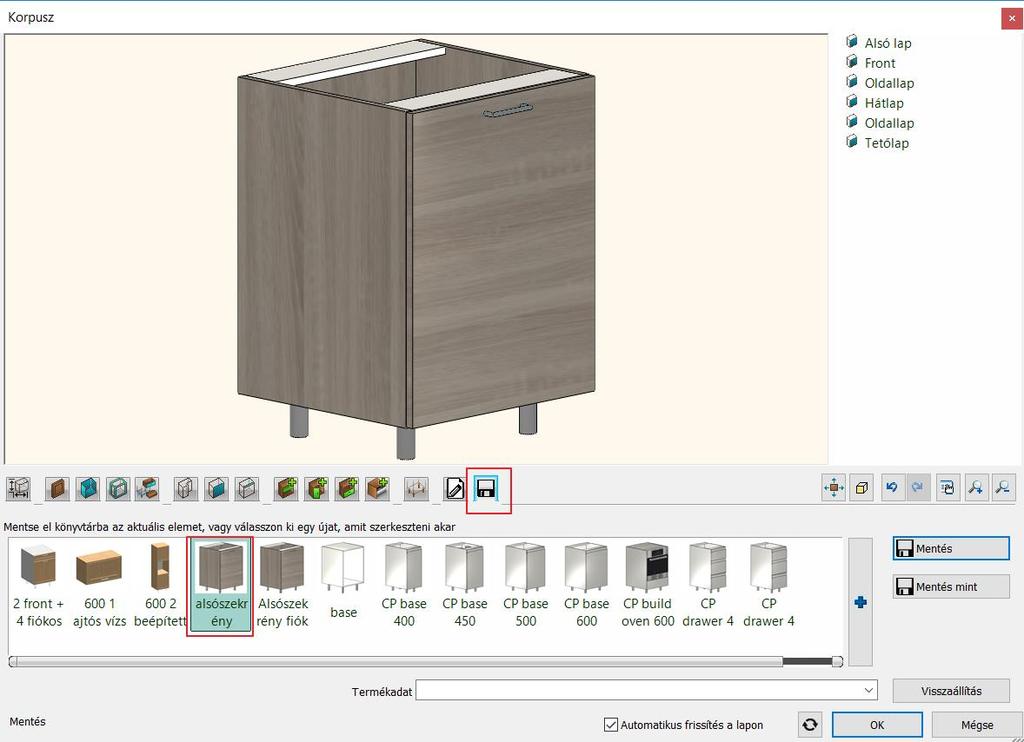The width and height of the screenshot is (1024, 742).
Task: Click the Visszaállítás button
Action: (951, 690)
